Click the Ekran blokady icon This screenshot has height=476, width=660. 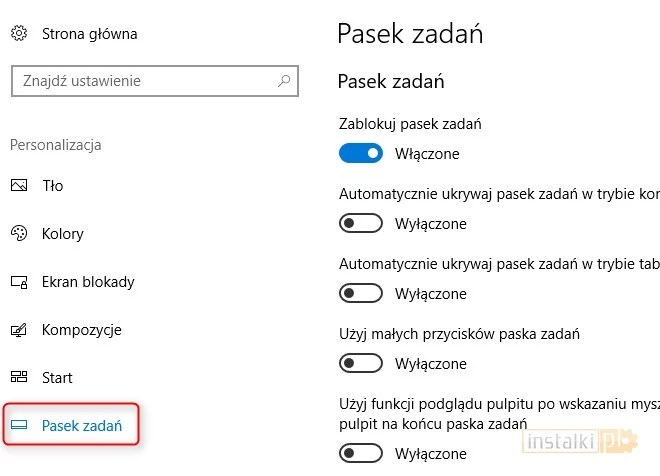pos(19,282)
